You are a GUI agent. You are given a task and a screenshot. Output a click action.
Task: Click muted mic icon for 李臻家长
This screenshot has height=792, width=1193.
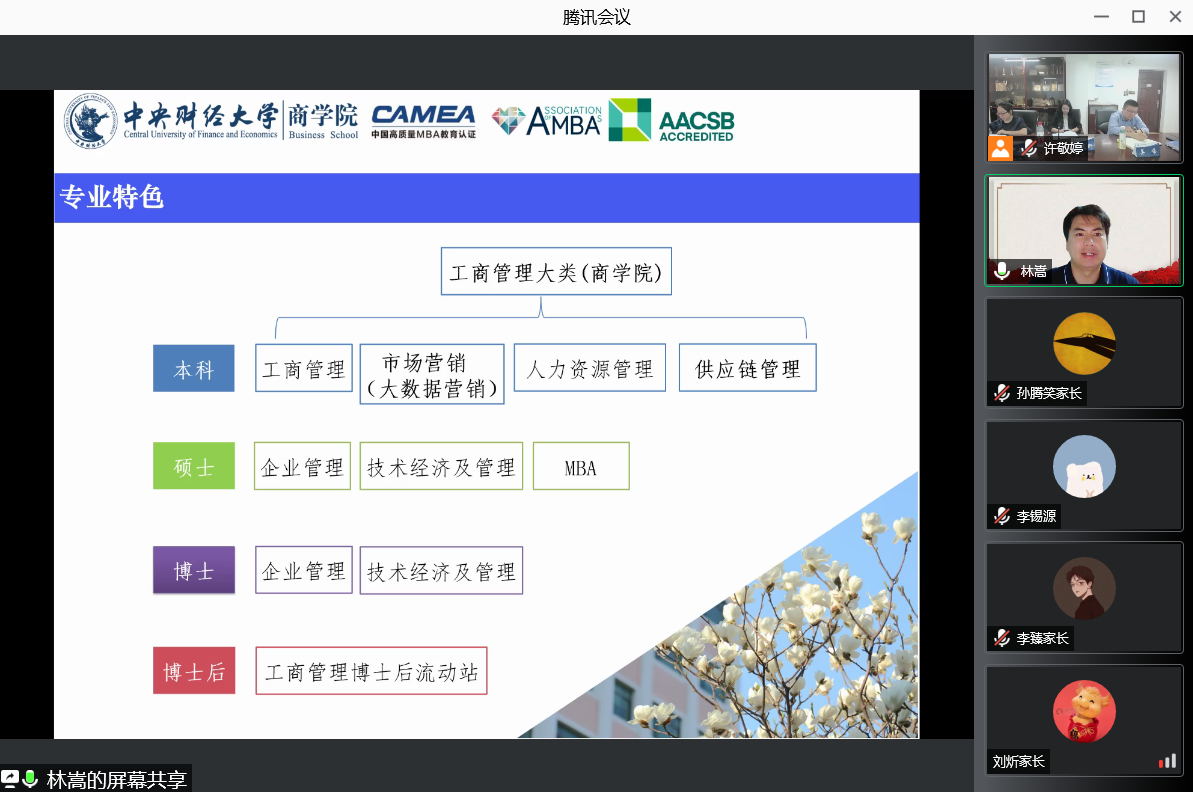click(1001, 638)
